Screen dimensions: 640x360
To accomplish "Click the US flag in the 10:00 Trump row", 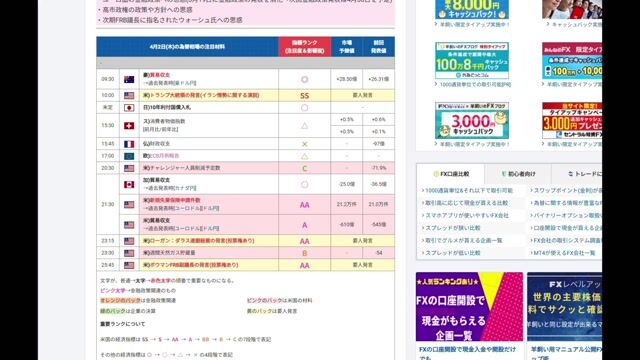I will [x=129, y=96].
